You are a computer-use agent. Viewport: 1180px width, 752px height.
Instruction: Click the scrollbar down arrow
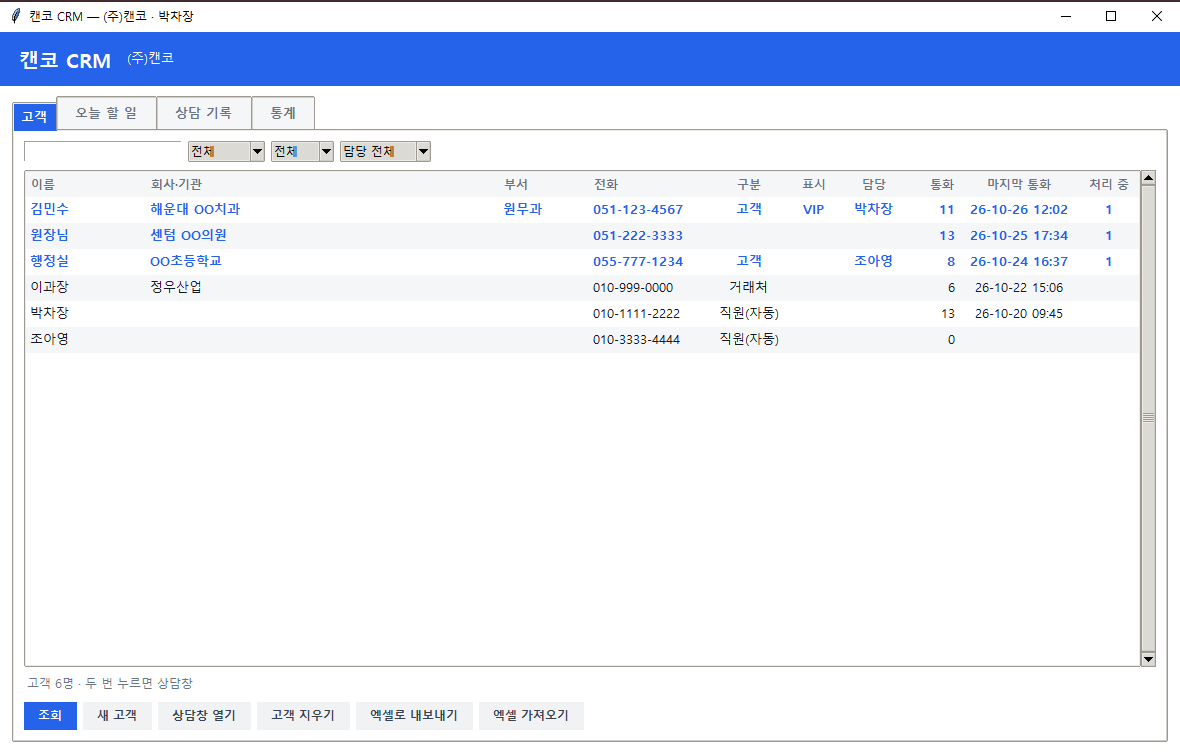[1148, 659]
